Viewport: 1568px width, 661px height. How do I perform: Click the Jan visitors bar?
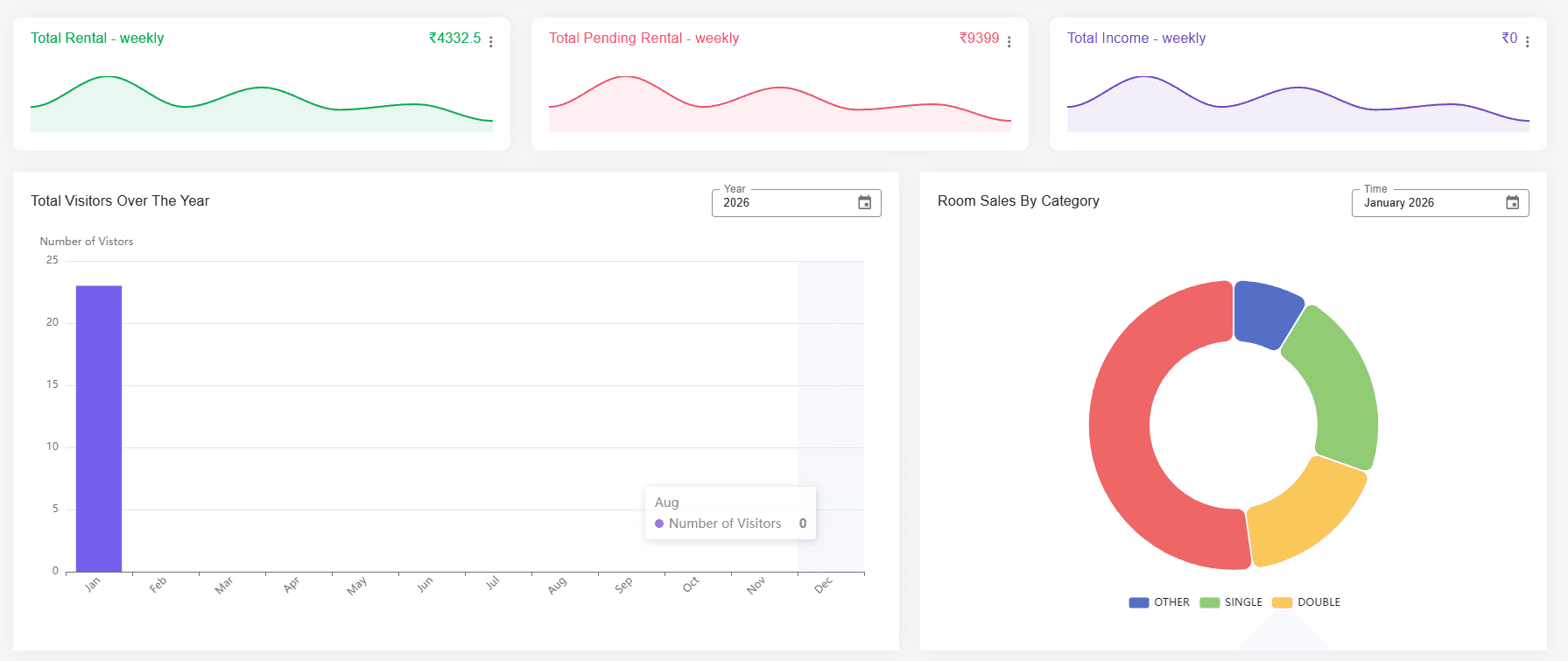click(99, 429)
